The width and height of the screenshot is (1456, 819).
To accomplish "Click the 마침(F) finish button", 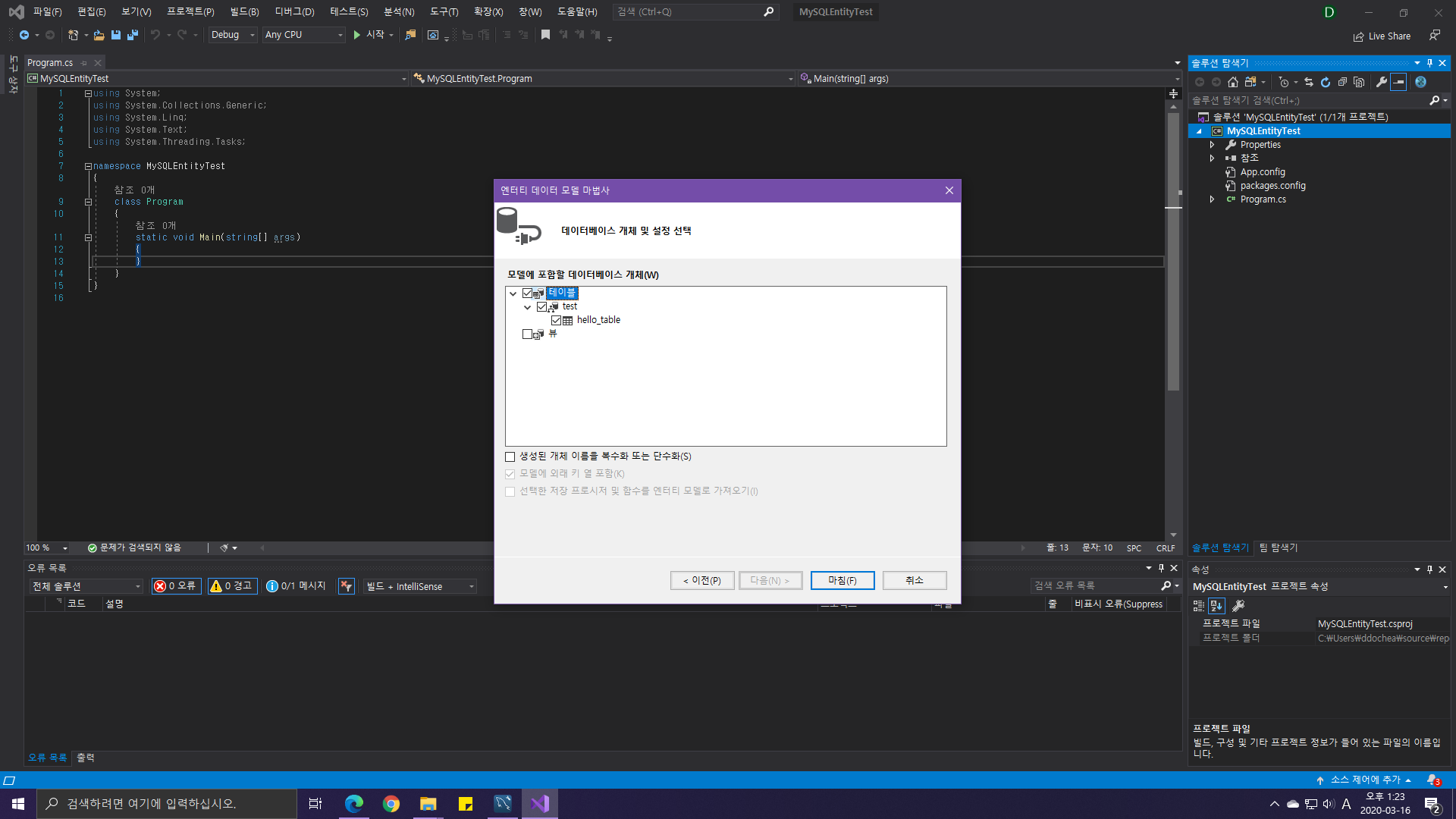I will click(842, 580).
